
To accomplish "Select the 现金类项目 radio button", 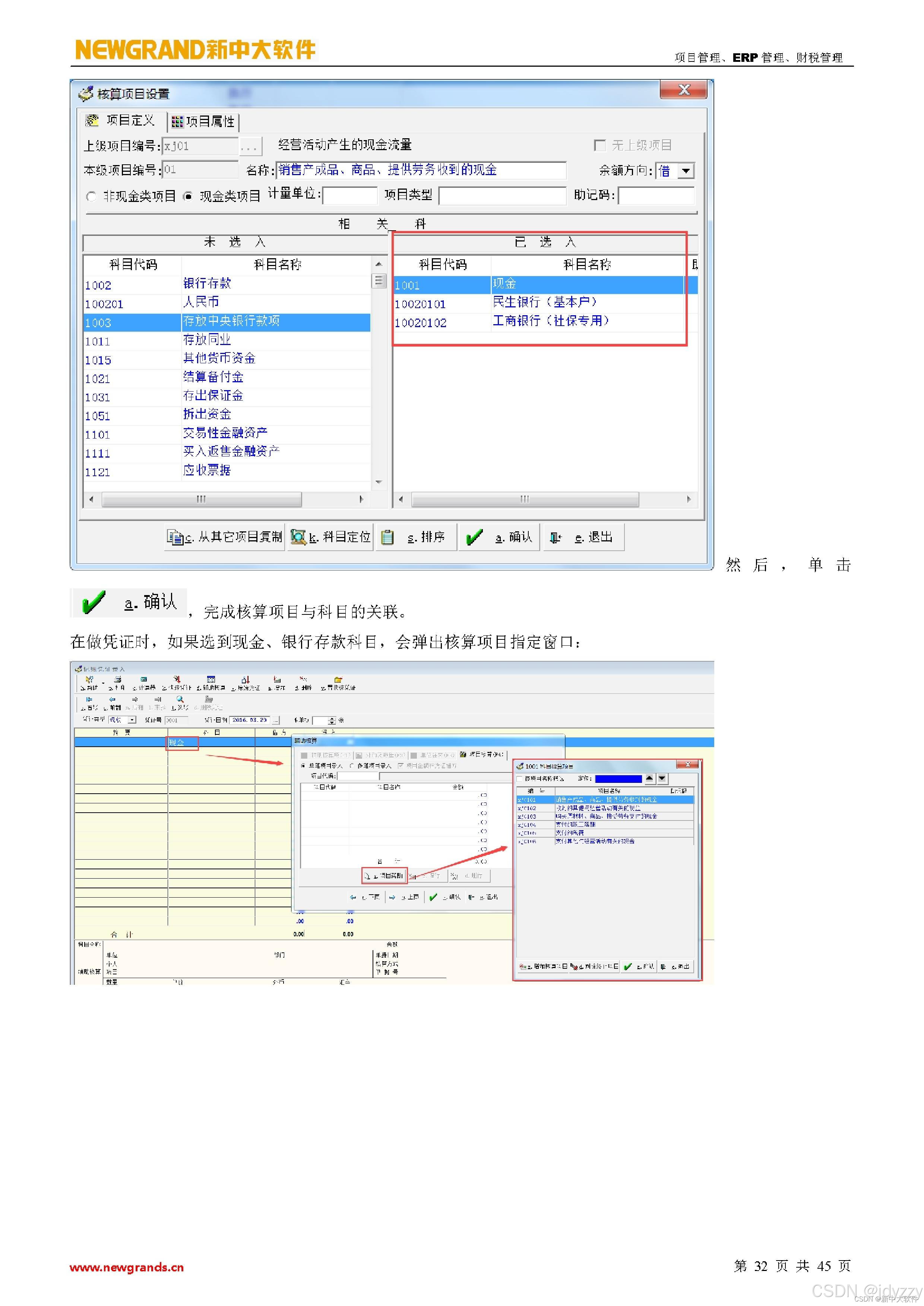I will pos(188,196).
